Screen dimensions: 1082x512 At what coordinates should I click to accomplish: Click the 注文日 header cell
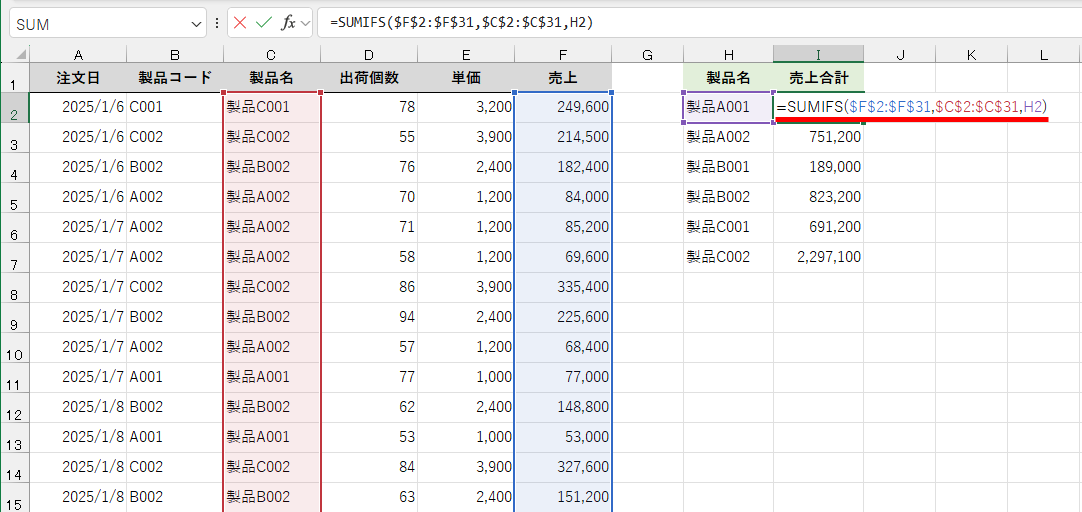click(x=78, y=78)
